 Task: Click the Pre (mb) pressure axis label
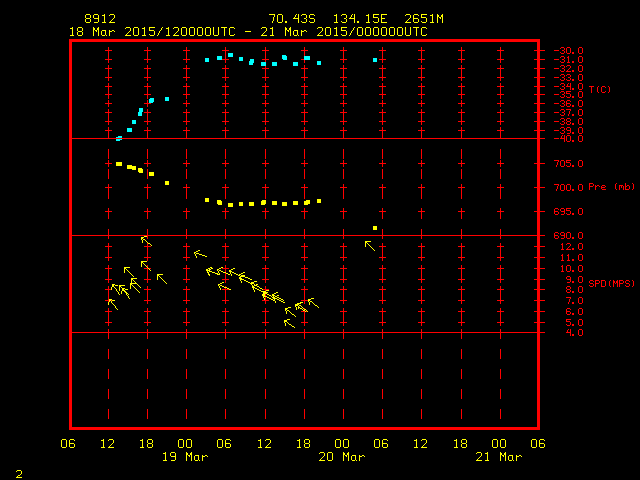611,187
